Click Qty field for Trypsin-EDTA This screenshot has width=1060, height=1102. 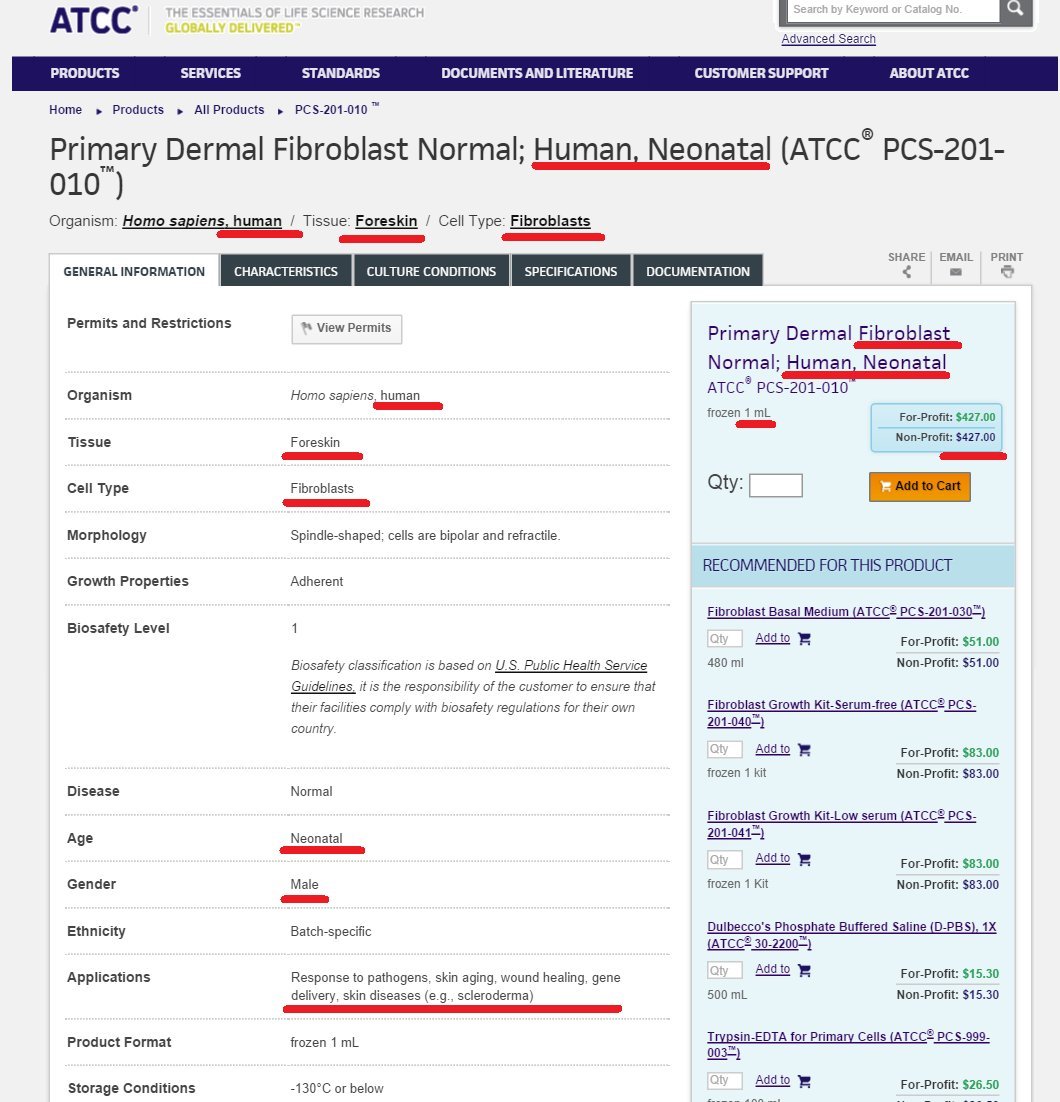pos(725,1080)
